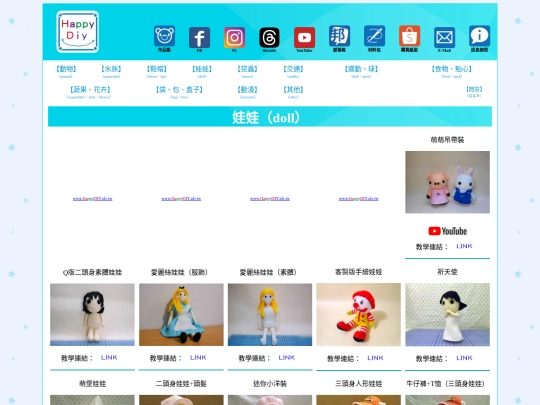Open LINK under 祈天使
Image resolution: width=540 pixels, height=405 pixels.
[464, 358]
